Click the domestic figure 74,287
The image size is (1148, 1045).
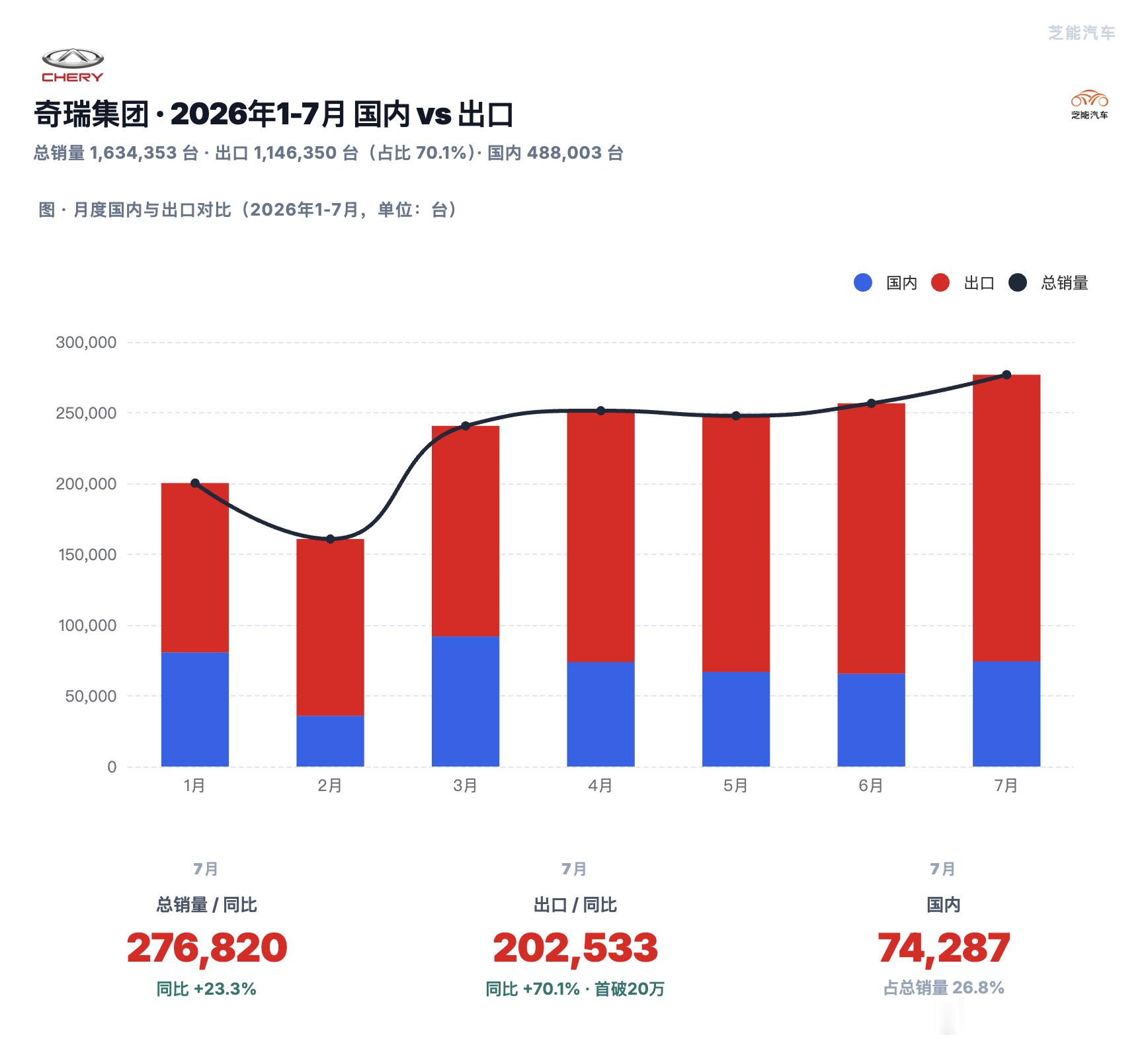[944, 948]
